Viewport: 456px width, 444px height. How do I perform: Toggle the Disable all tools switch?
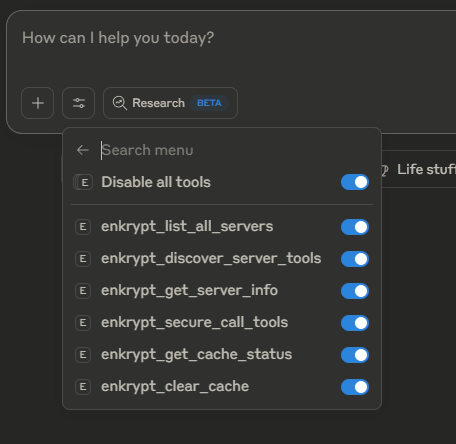[355, 182]
